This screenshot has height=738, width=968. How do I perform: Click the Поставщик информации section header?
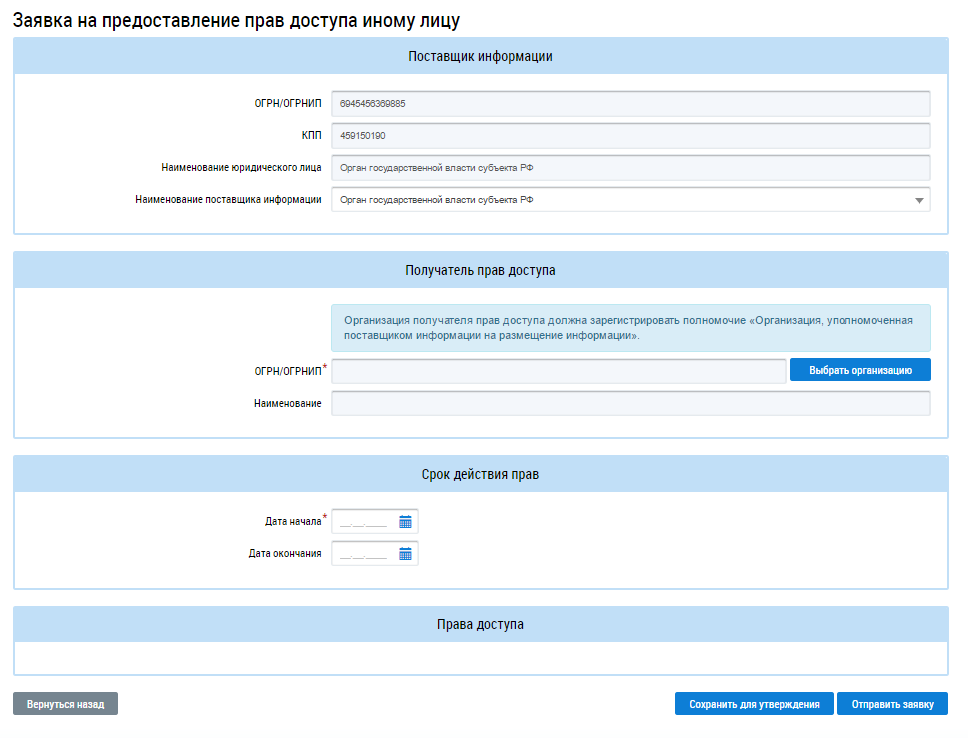click(x=480, y=56)
